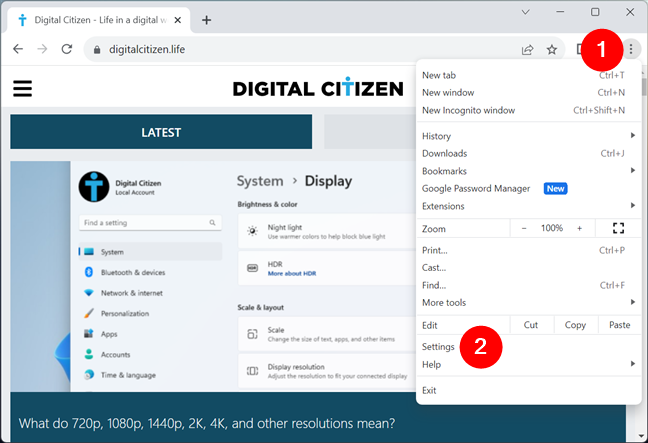Open the site security lock icon
Viewport: 648px width, 443px height.
click(x=97, y=50)
